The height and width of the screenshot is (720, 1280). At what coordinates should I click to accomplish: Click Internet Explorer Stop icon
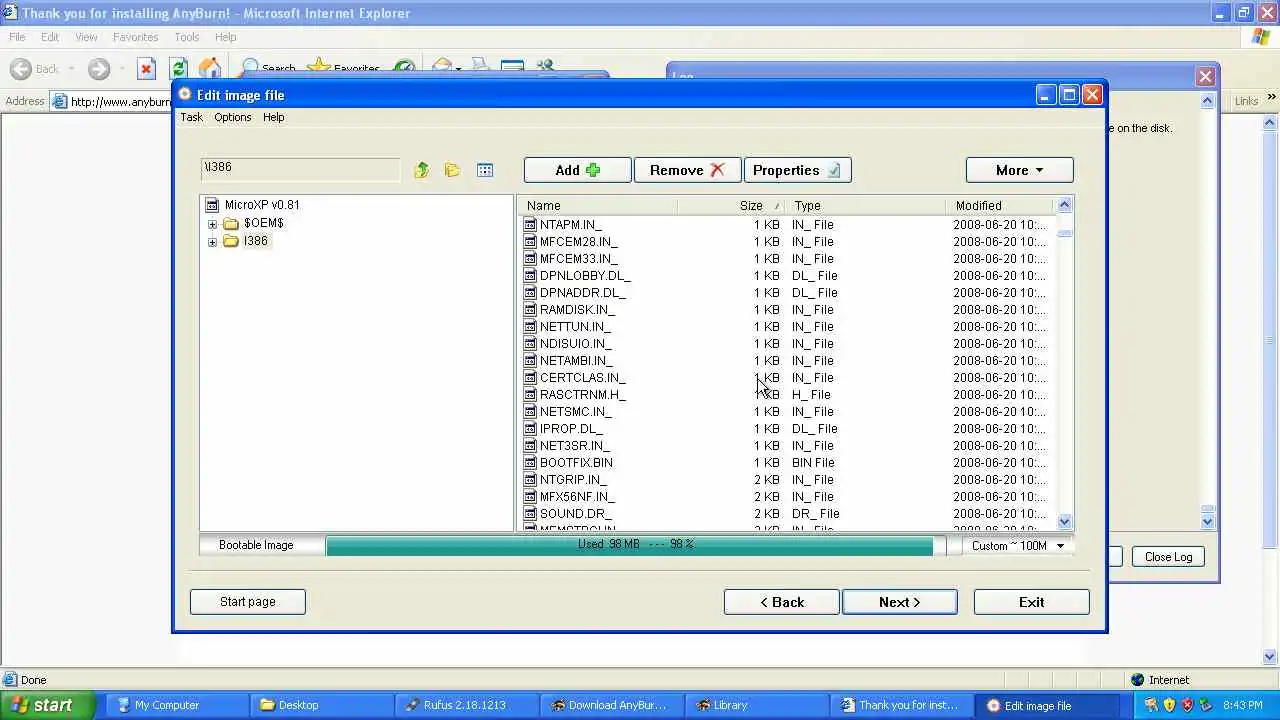tap(146, 68)
